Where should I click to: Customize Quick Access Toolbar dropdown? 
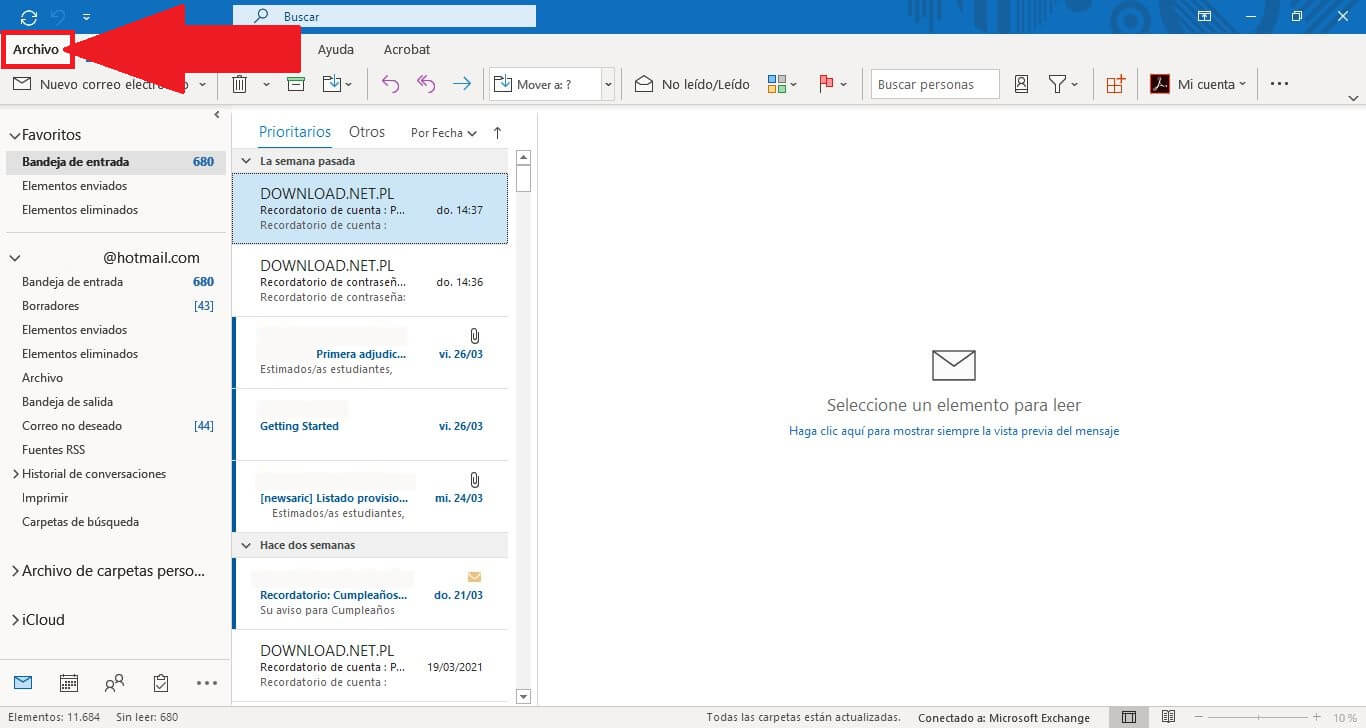[x=86, y=17]
